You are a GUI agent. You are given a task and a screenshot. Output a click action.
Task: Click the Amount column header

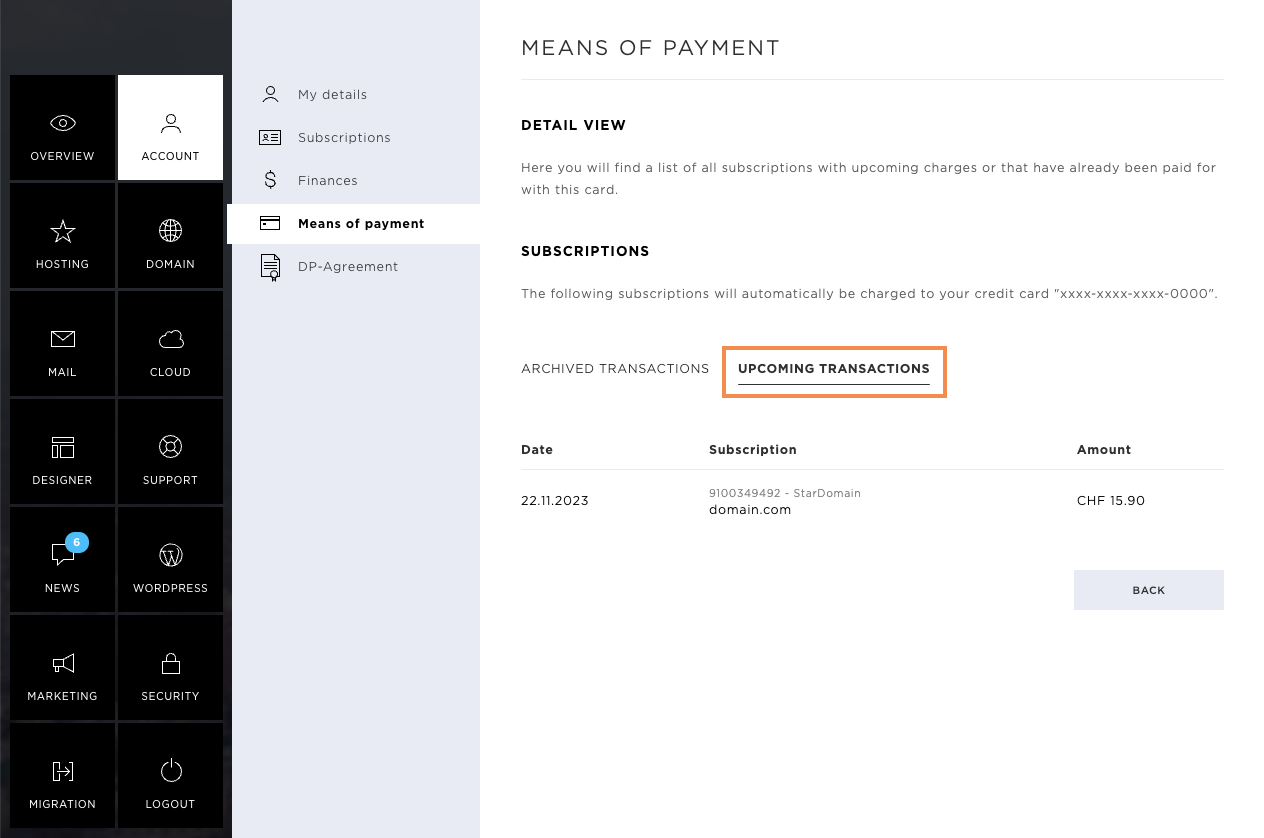[x=1104, y=450]
